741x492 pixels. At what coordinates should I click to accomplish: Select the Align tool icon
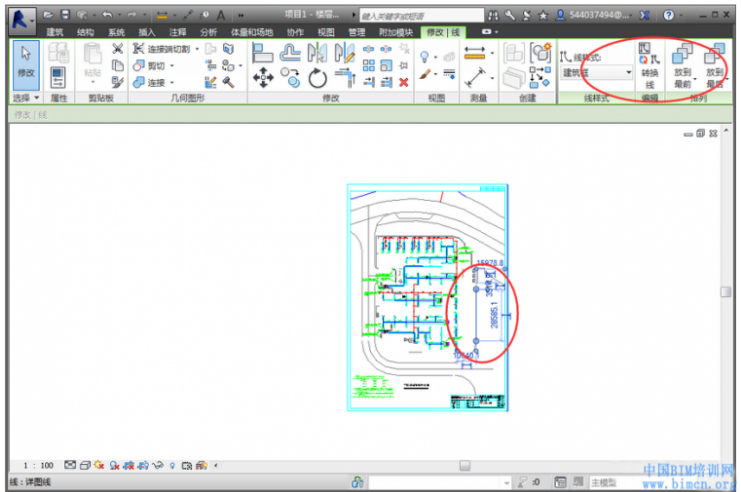click(262, 52)
